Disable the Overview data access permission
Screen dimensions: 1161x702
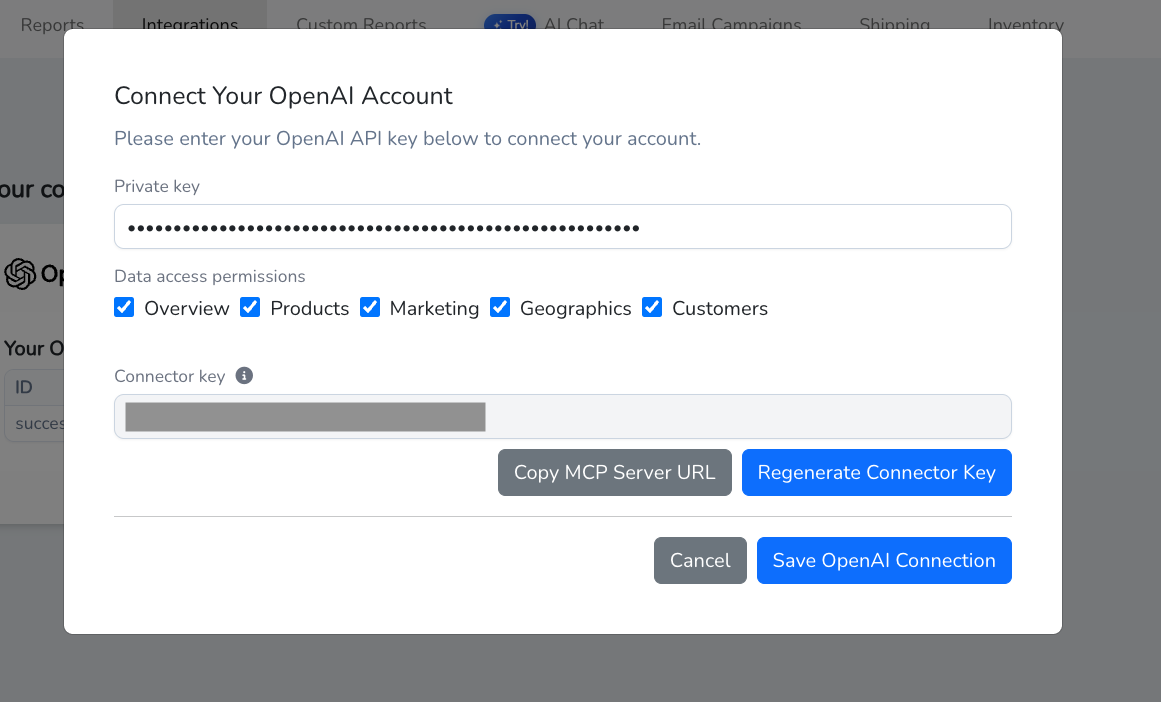pyautogui.click(x=124, y=307)
